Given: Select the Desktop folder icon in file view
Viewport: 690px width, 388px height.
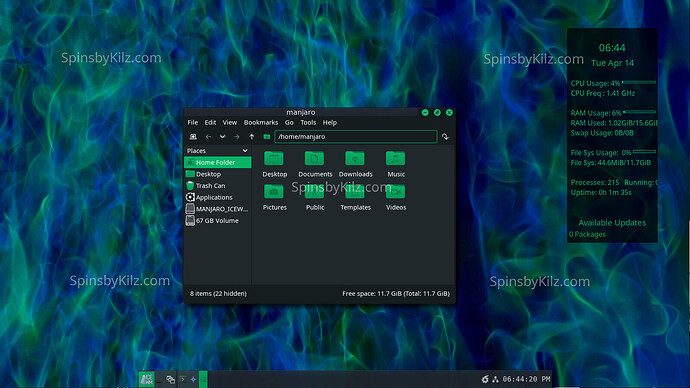Looking at the screenshot, I should 274,159.
